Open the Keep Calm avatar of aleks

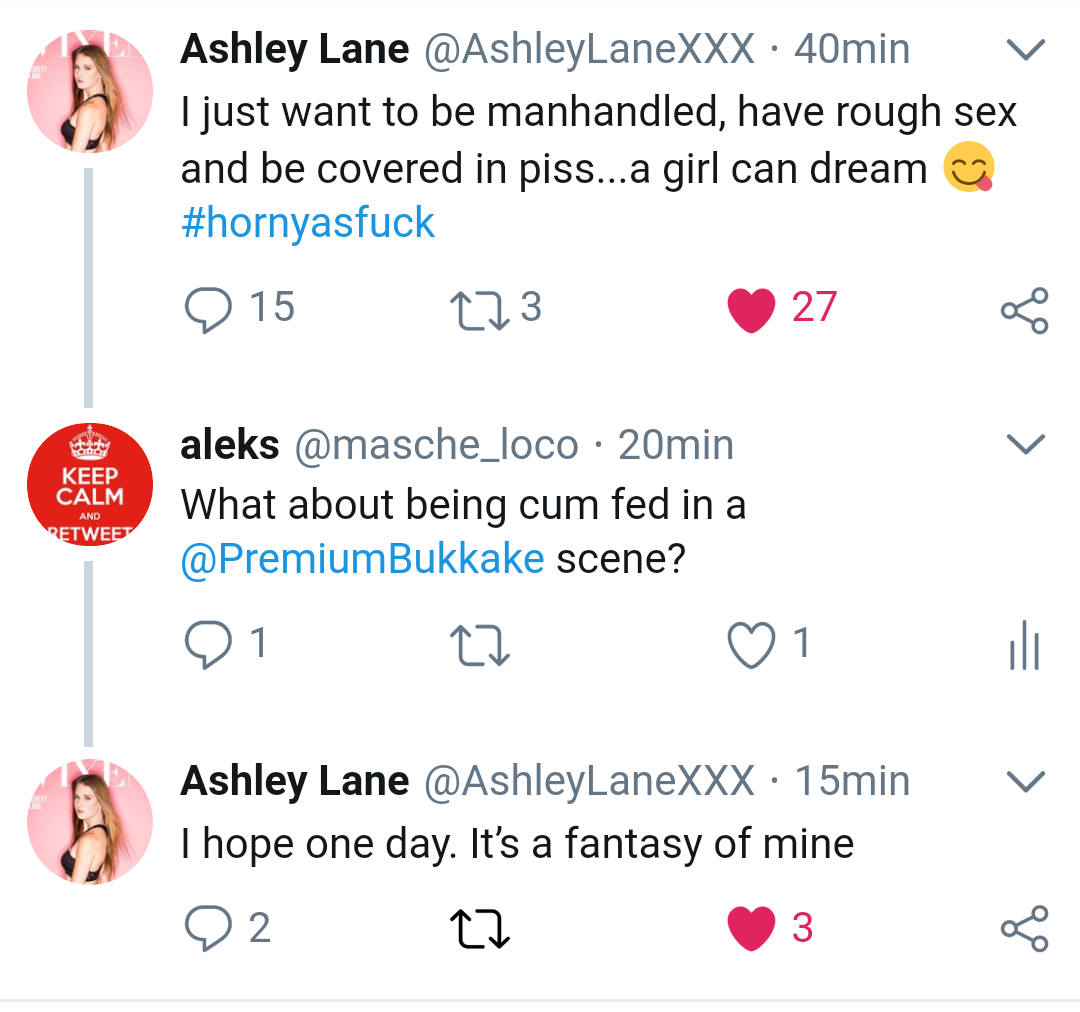[x=90, y=487]
